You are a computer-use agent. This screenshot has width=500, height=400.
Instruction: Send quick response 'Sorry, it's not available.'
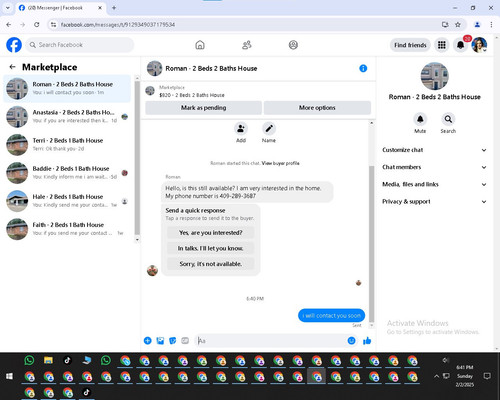point(211,264)
